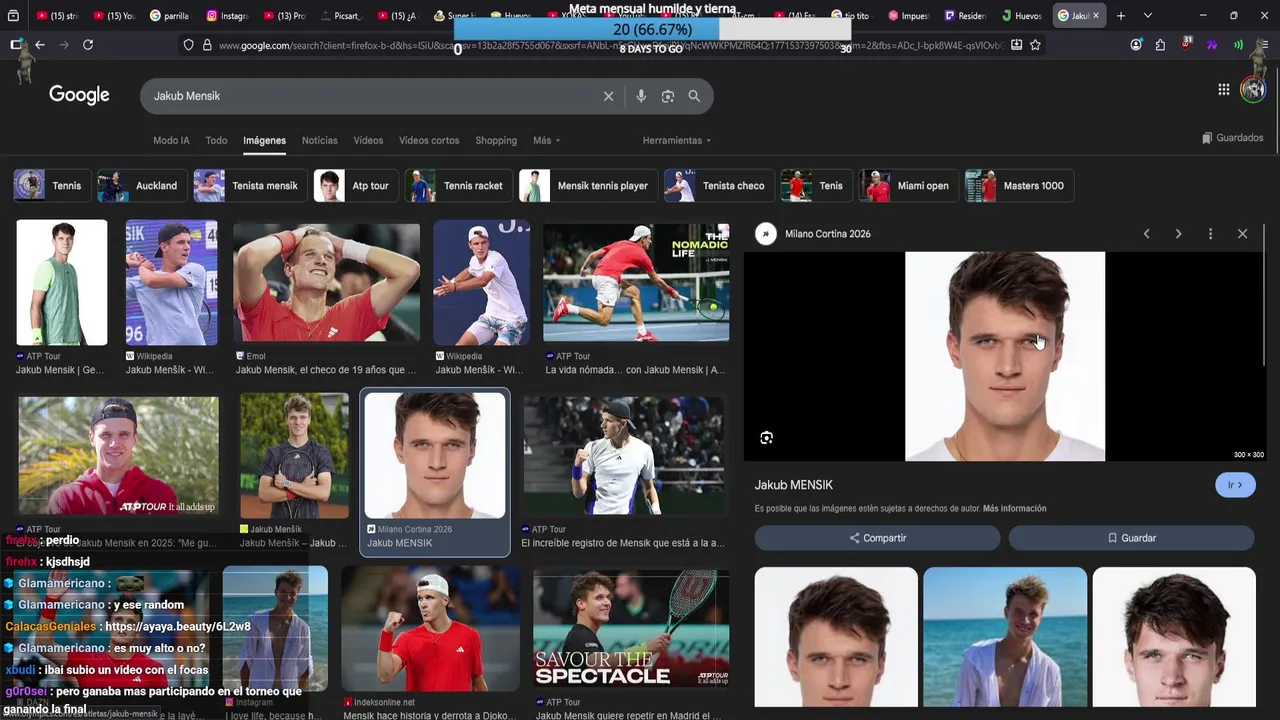Open the purple 7TV extension

(1212, 45)
